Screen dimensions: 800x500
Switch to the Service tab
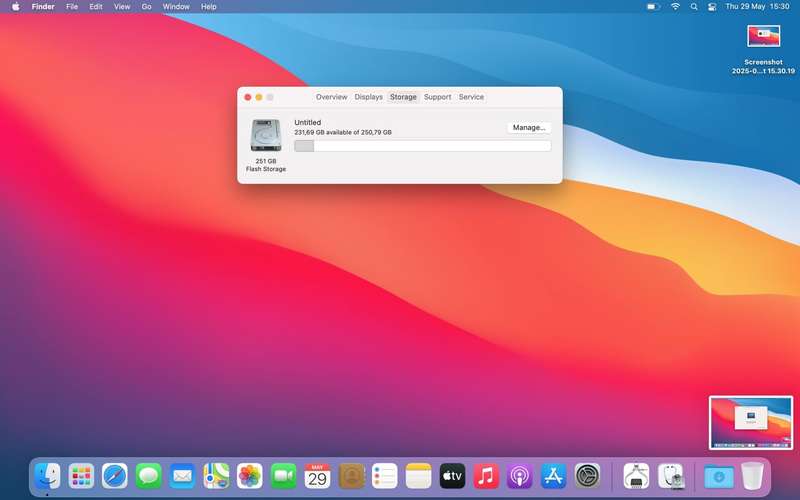point(471,97)
